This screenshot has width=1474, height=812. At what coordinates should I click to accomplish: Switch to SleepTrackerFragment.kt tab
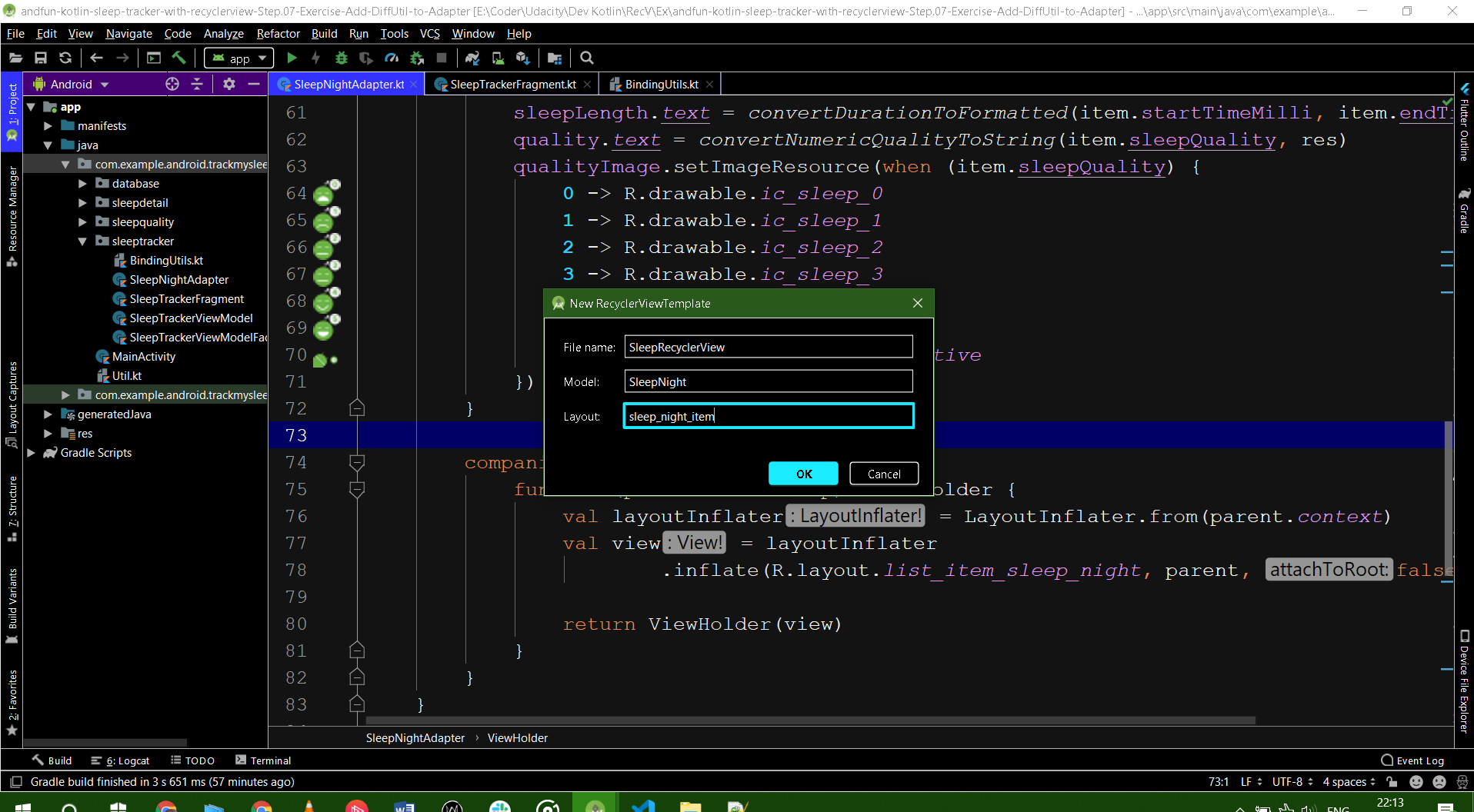point(512,85)
